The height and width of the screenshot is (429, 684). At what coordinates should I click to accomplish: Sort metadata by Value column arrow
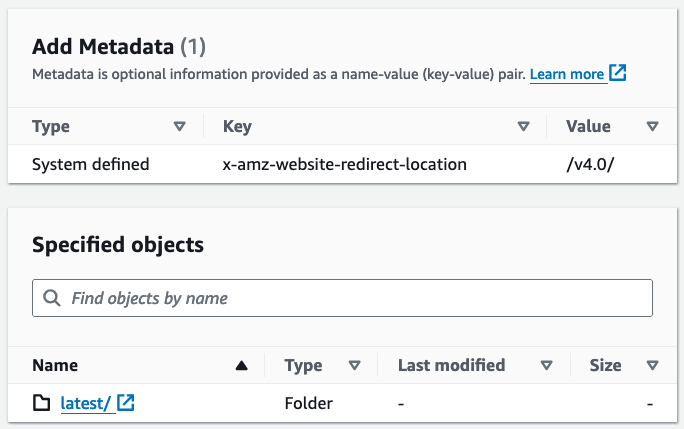pyautogui.click(x=652, y=127)
